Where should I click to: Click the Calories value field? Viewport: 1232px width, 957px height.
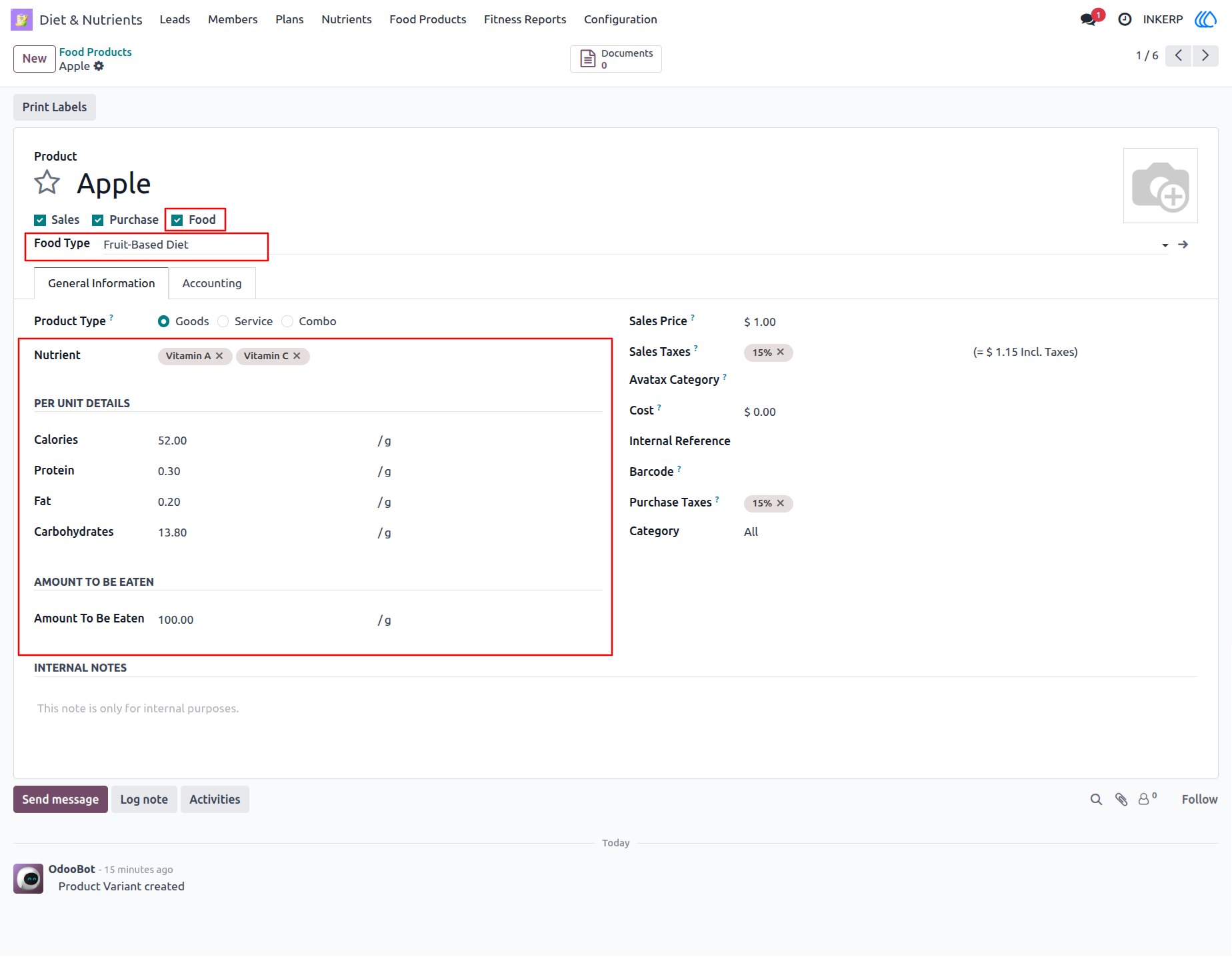[264, 441]
